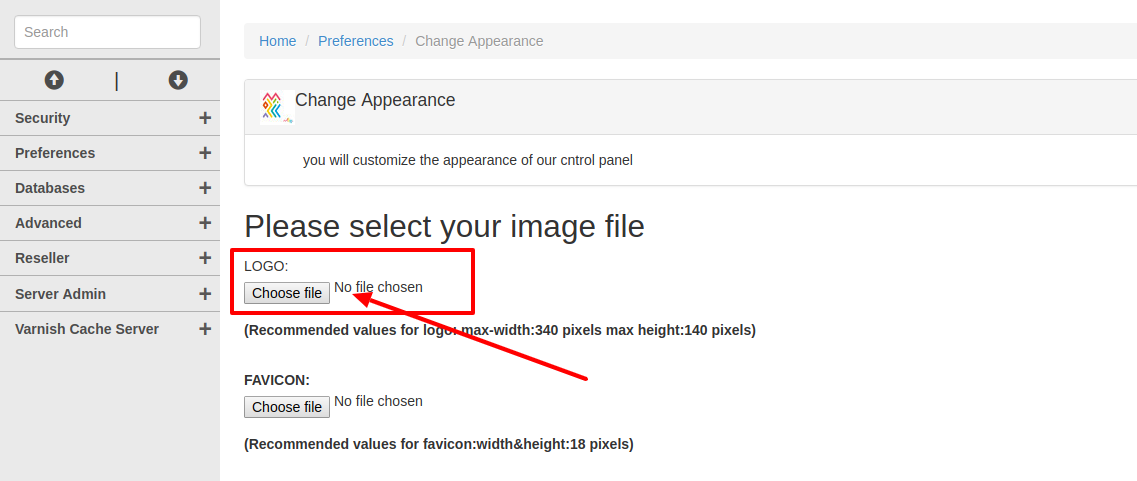Screen dimensions: 1137x481
Task: Focus the sidebar Search input field
Action: (x=107, y=32)
